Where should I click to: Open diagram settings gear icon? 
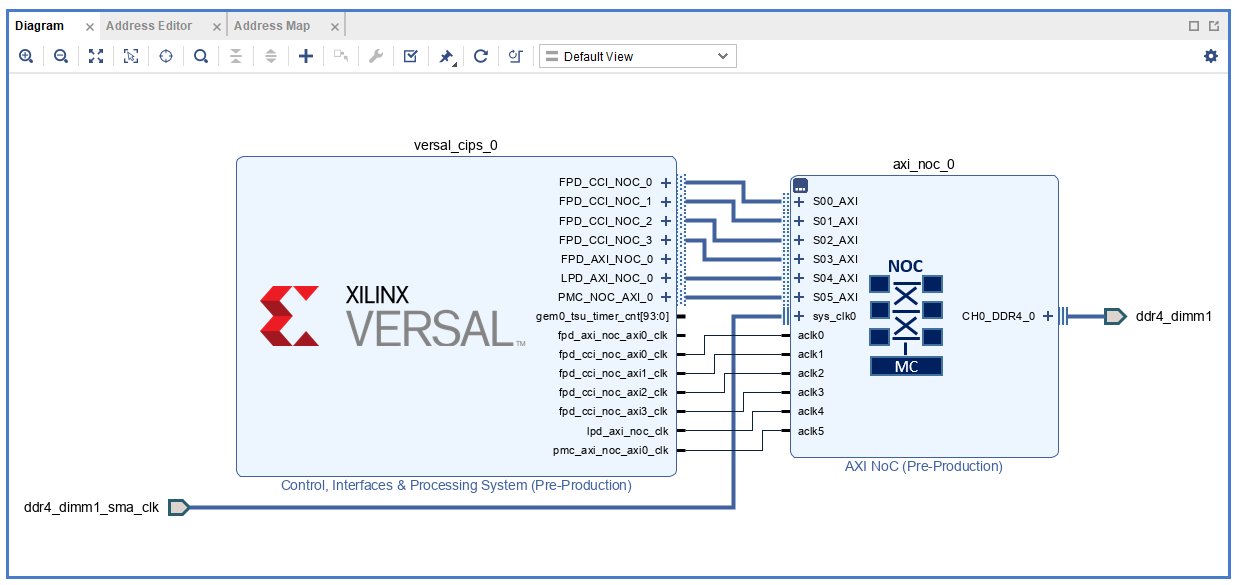(1211, 56)
